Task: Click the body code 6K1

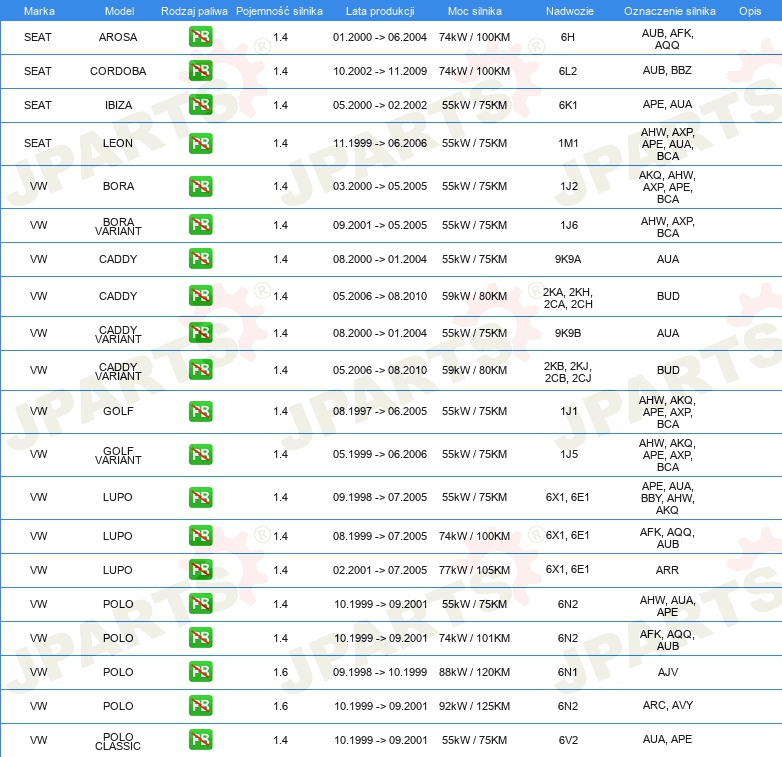Action: 568,105
